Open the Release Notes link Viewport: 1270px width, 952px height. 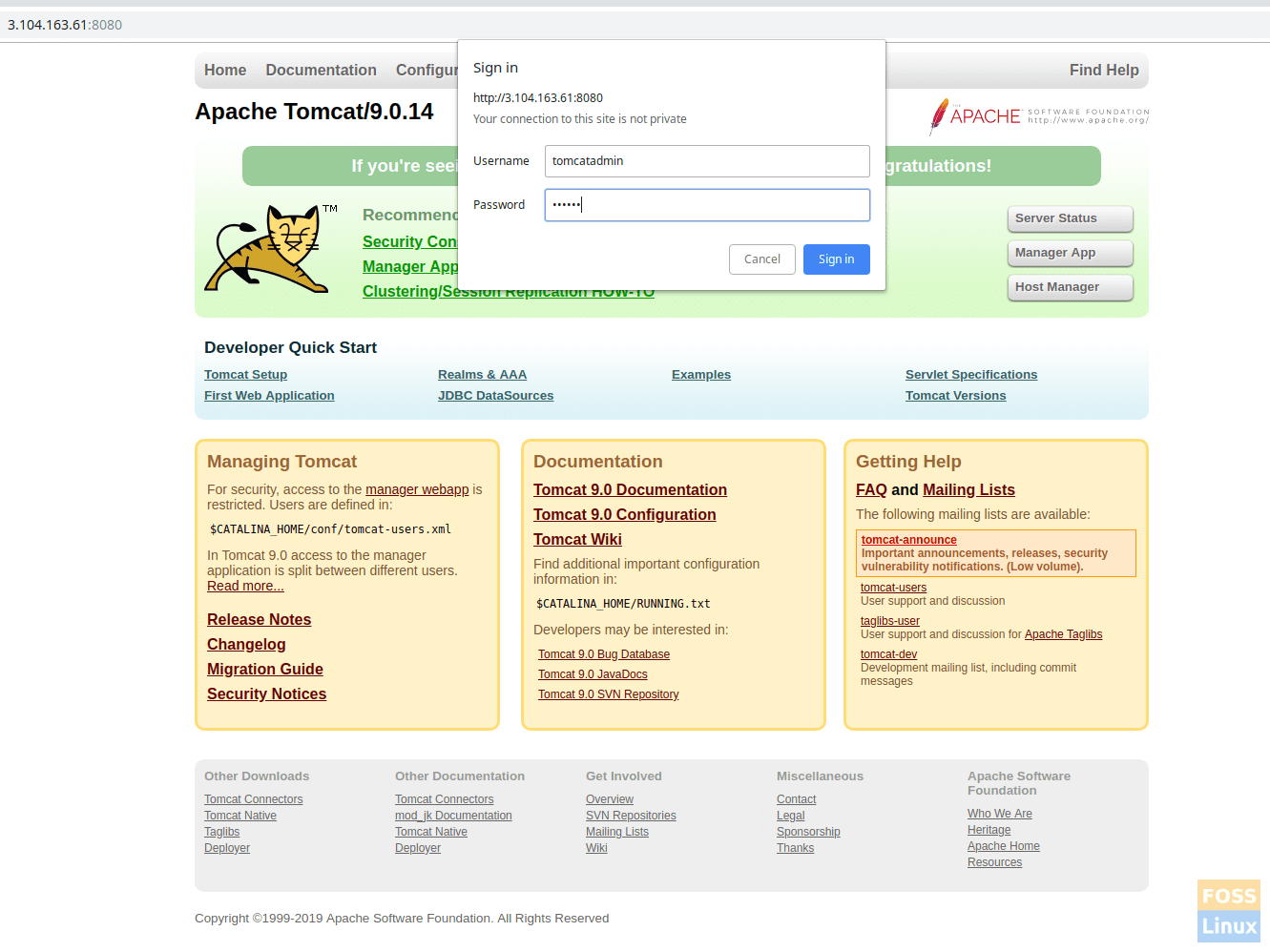(x=259, y=620)
